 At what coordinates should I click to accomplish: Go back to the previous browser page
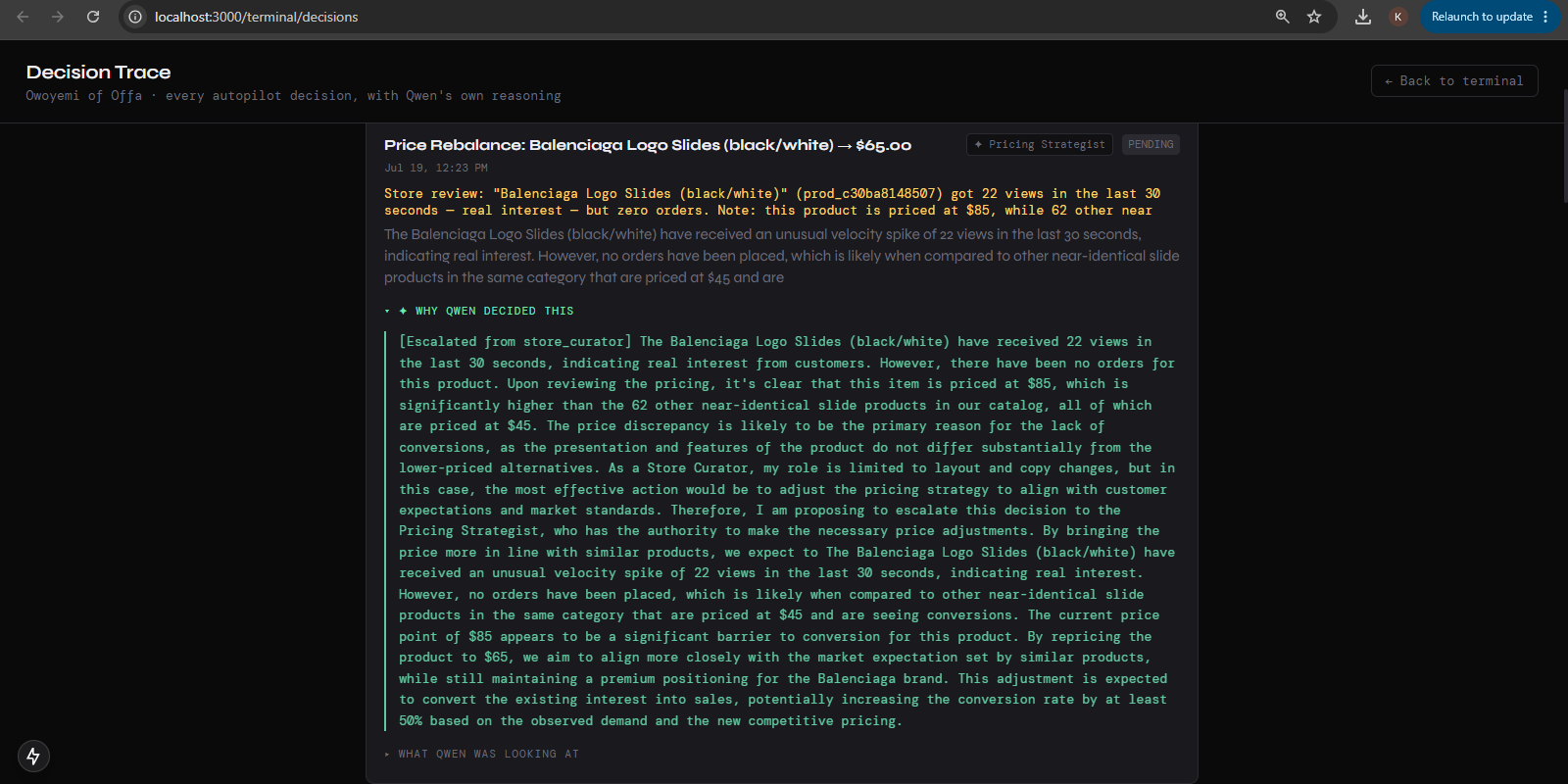(x=23, y=17)
